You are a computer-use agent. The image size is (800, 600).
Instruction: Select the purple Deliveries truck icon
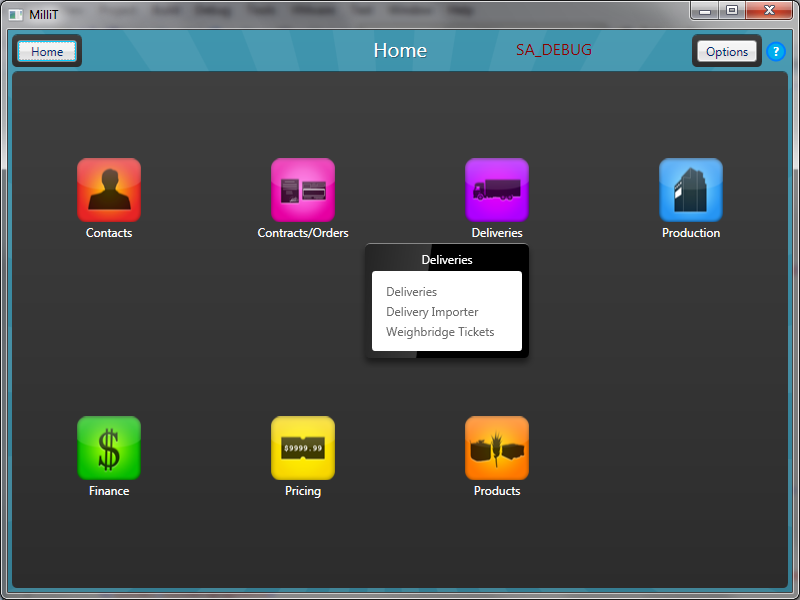point(497,190)
